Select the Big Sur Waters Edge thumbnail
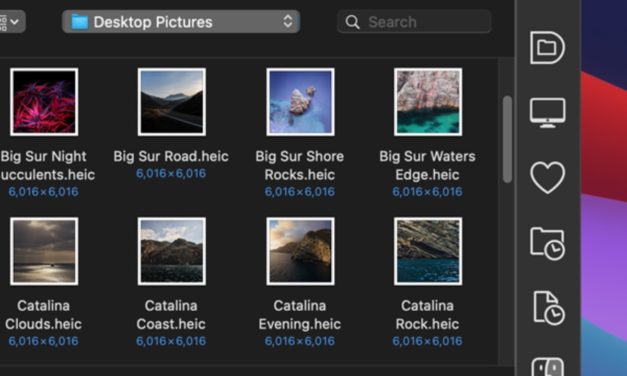This screenshot has height=376, width=627. coord(428,102)
